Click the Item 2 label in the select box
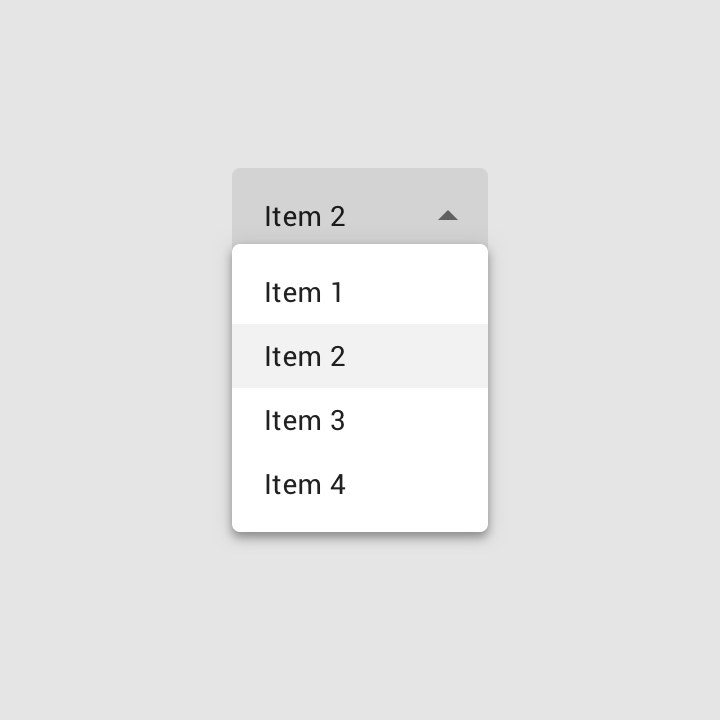This screenshot has height=720, width=720. point(305,216)
